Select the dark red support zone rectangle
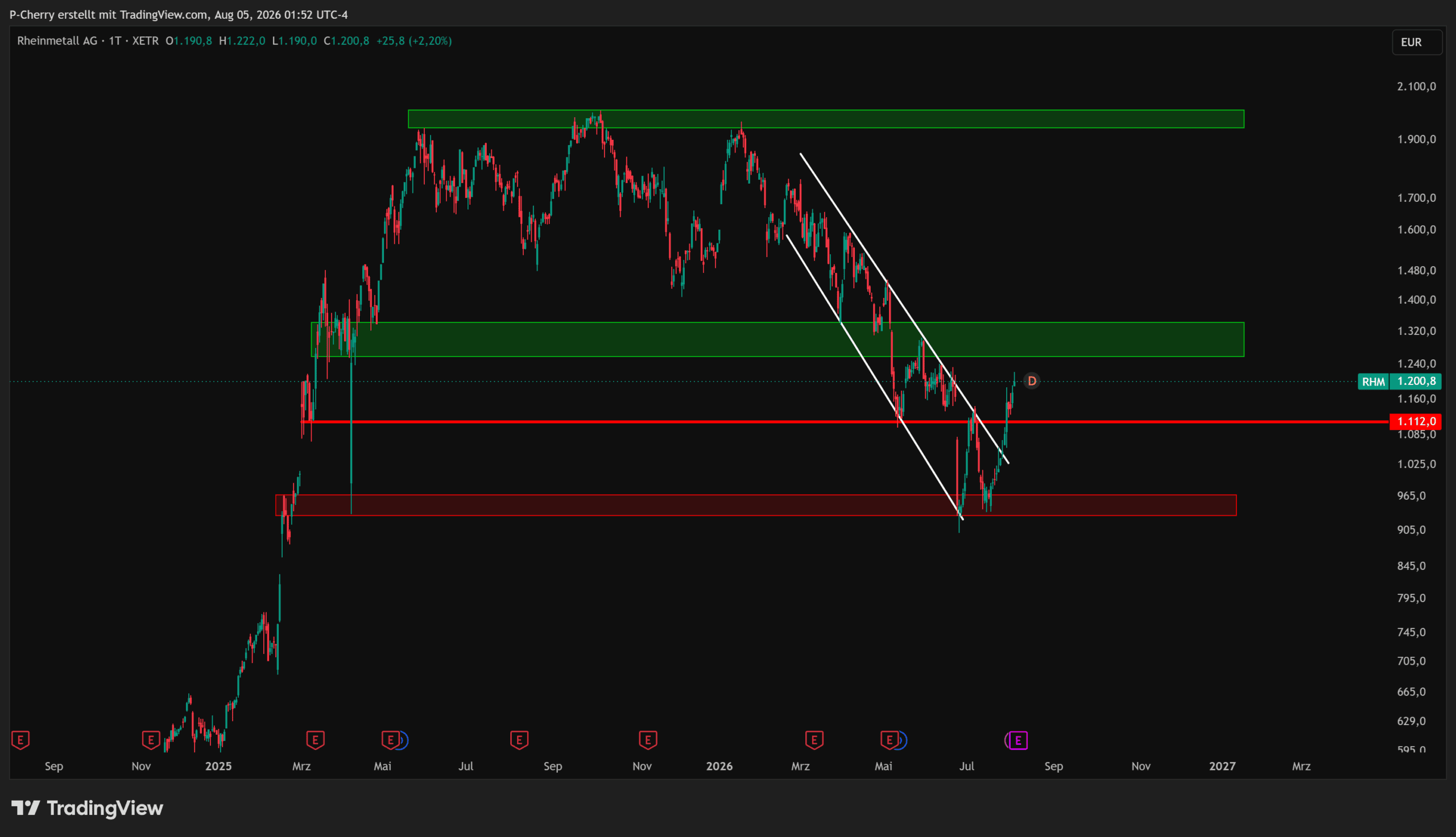 756,505
